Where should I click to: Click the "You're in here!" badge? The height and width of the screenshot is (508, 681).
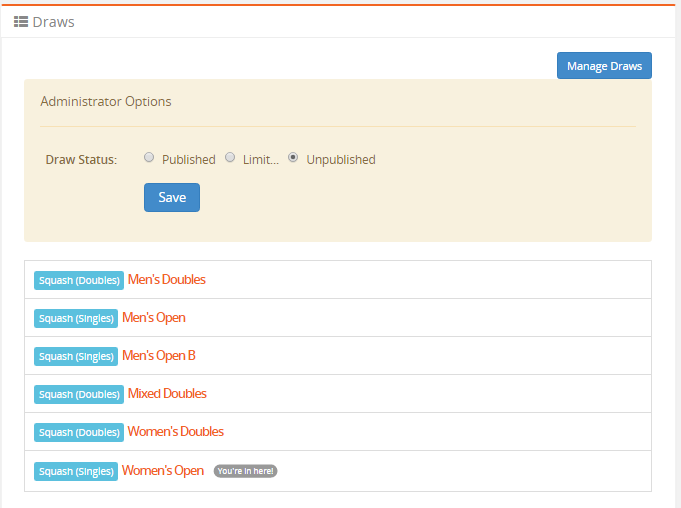point(245,471)
